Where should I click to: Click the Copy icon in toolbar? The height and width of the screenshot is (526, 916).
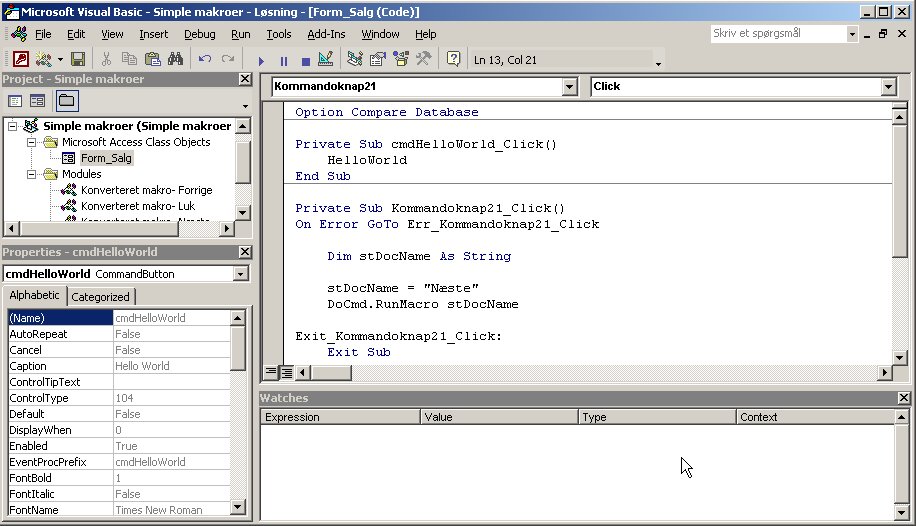pyautogui.click(x=129, y=59)
